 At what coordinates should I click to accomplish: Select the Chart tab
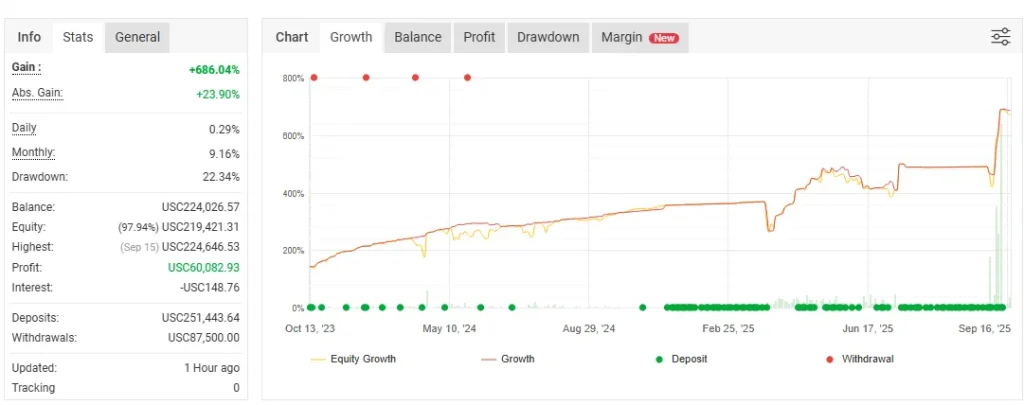(292, 37)
